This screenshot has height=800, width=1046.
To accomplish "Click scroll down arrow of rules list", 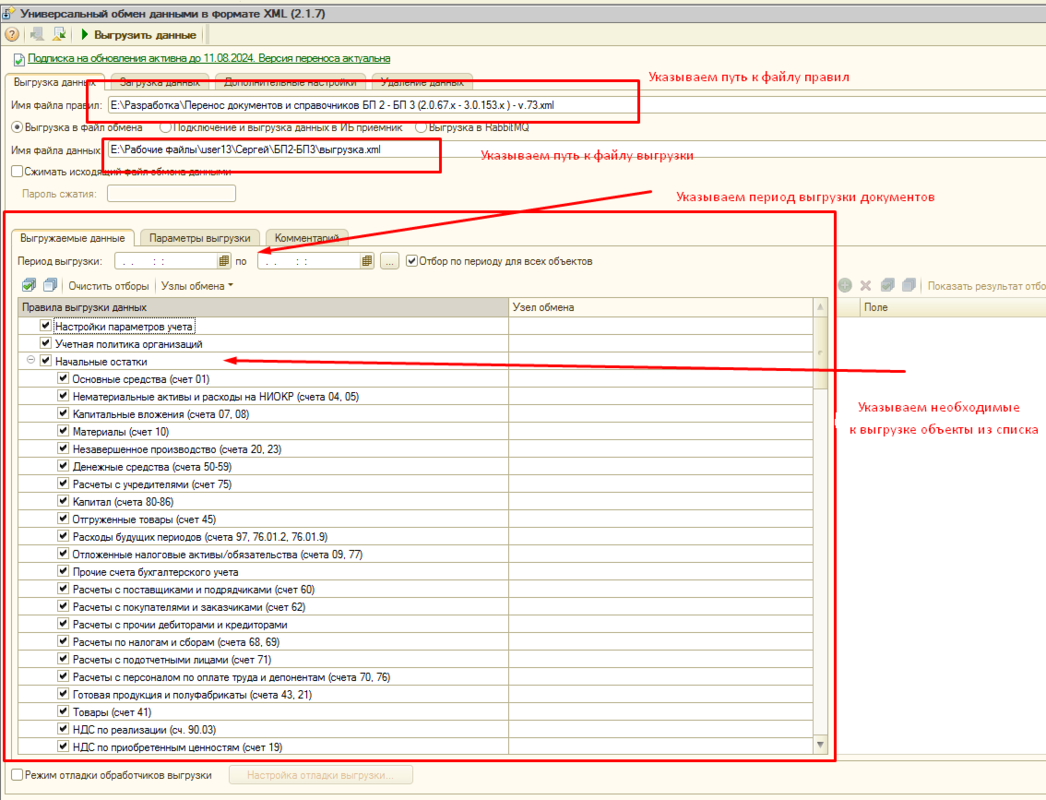I will [821, 744].
